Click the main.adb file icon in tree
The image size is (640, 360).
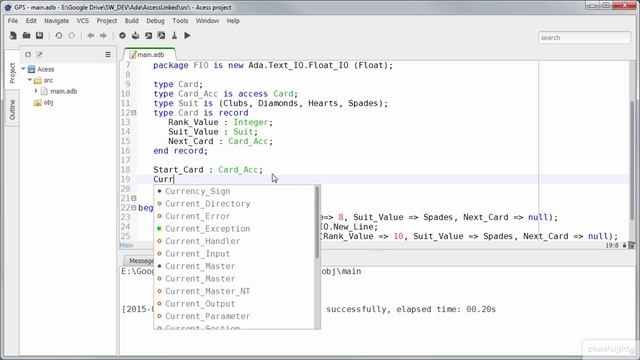(x=44, y=91)
